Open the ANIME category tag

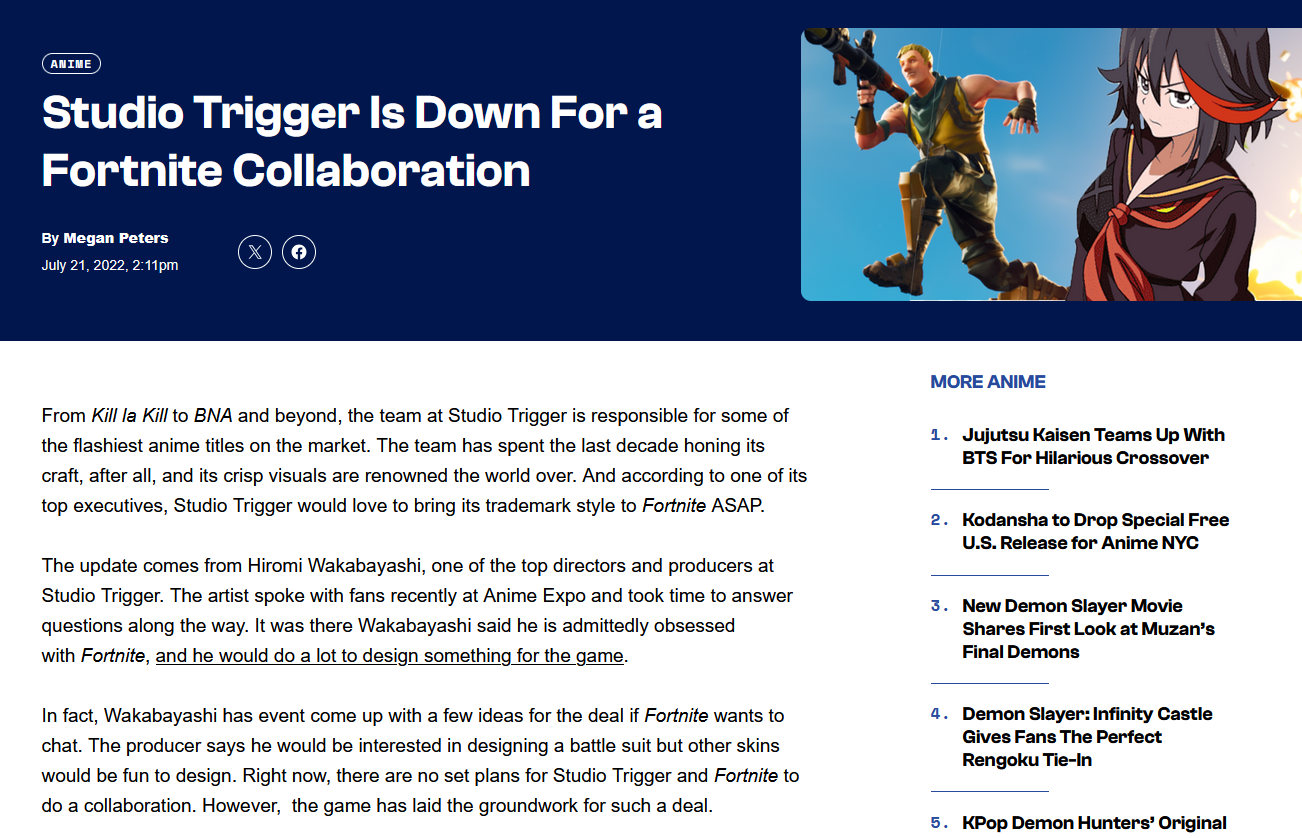pos(71,64)
